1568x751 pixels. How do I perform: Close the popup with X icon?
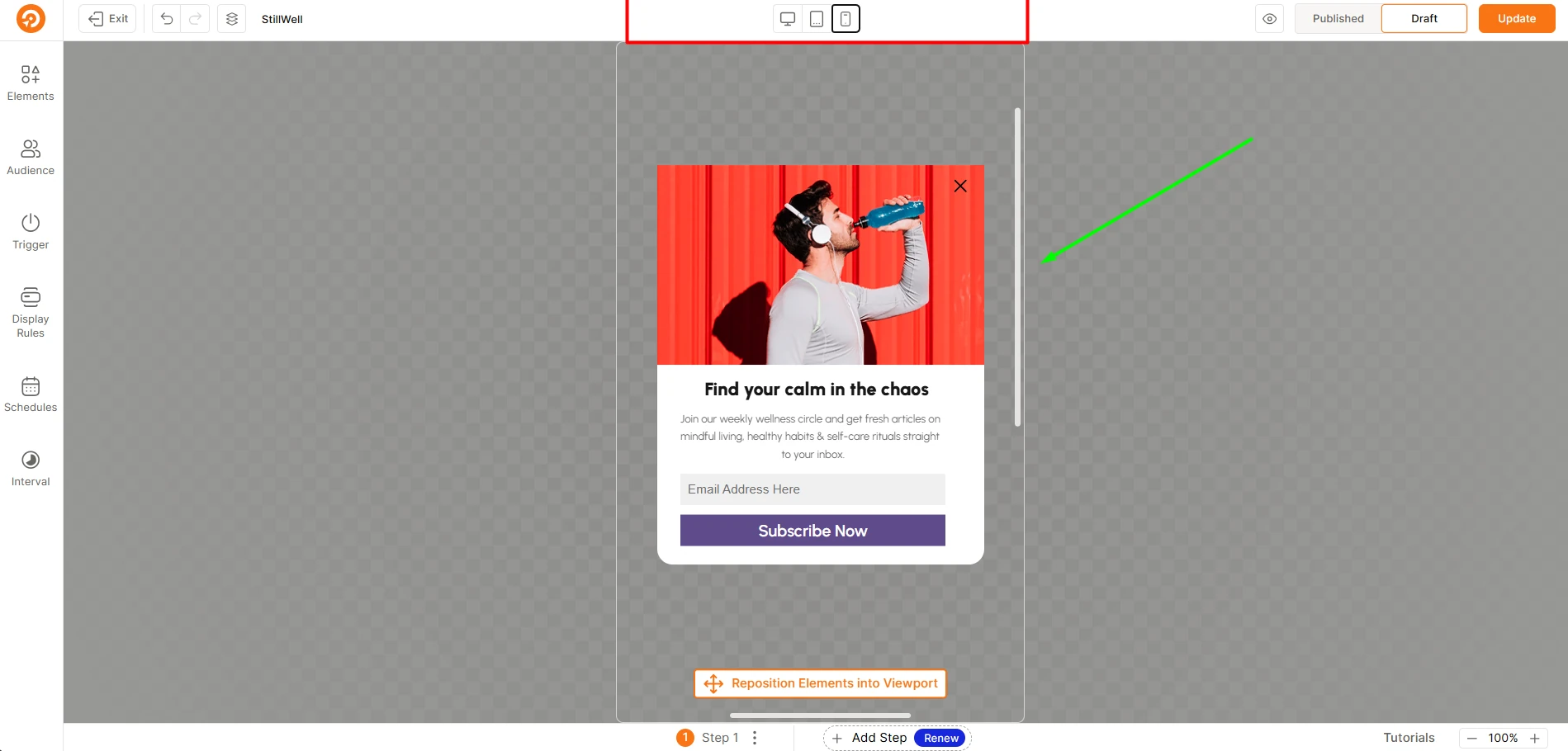tap(960, 186)
